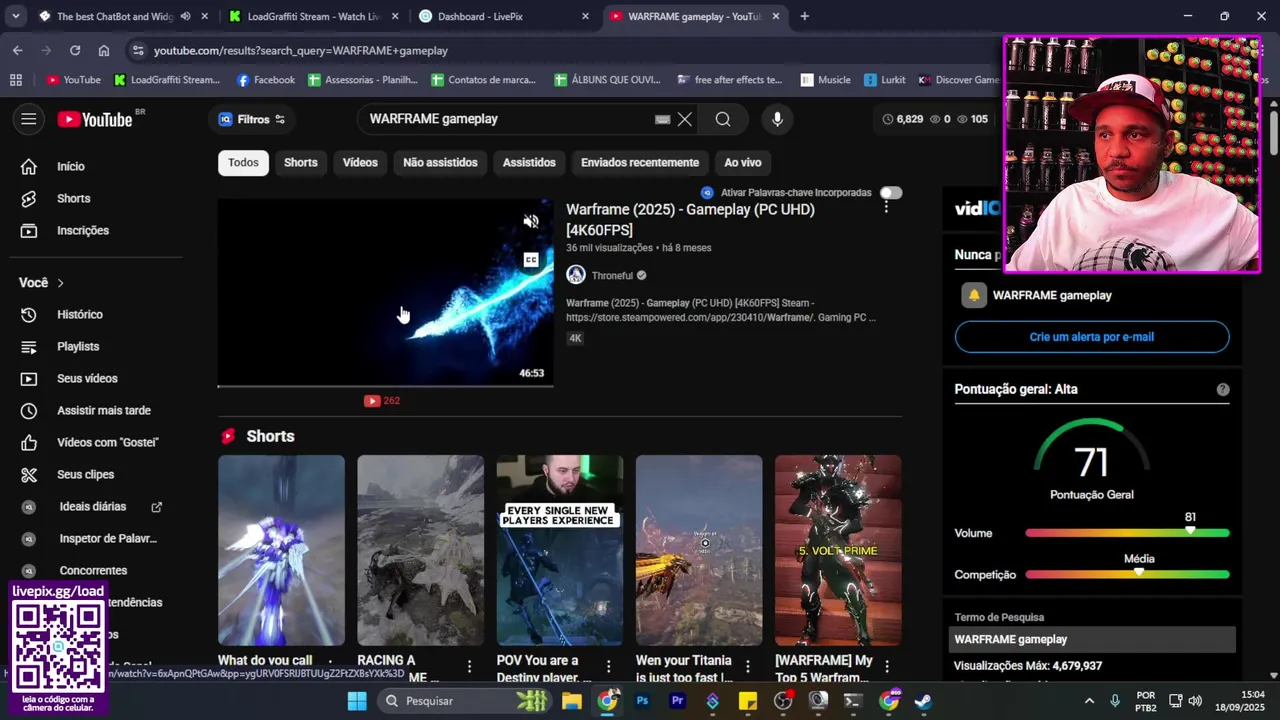Image resolution: width=1280 pixels, height=720 pixels.
Task: Open browser home button
Action: (104, 50)
